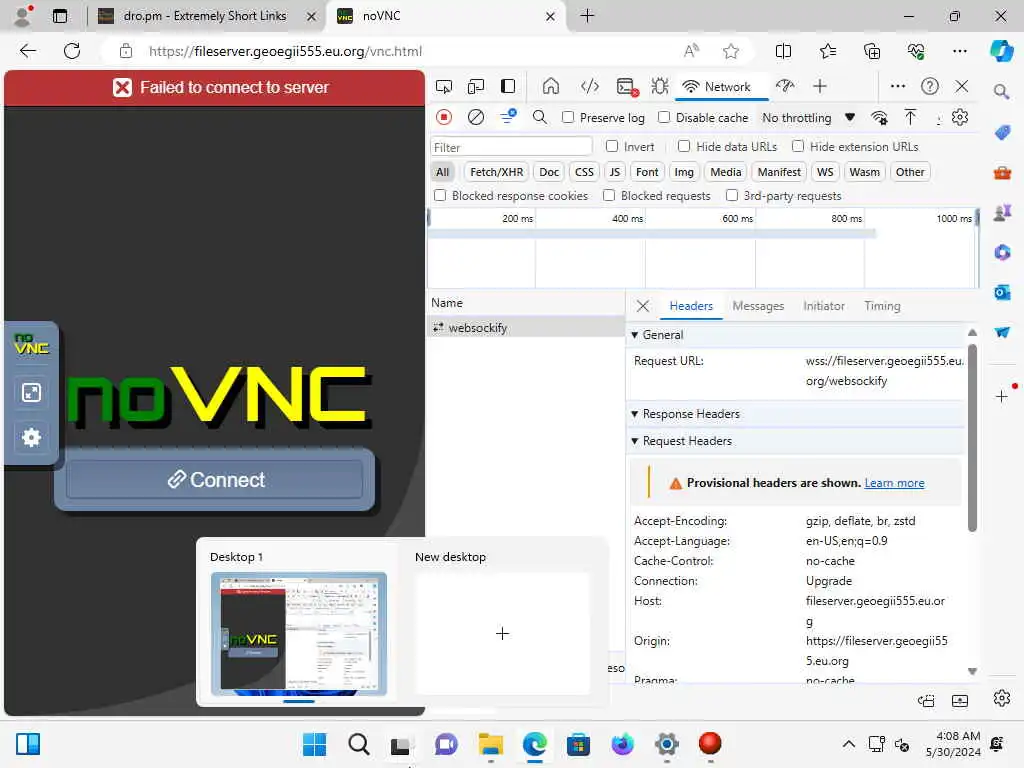The image size is (1024, 768).
Task: Open Edge split screen icon
Action: [x=783, y=51]
